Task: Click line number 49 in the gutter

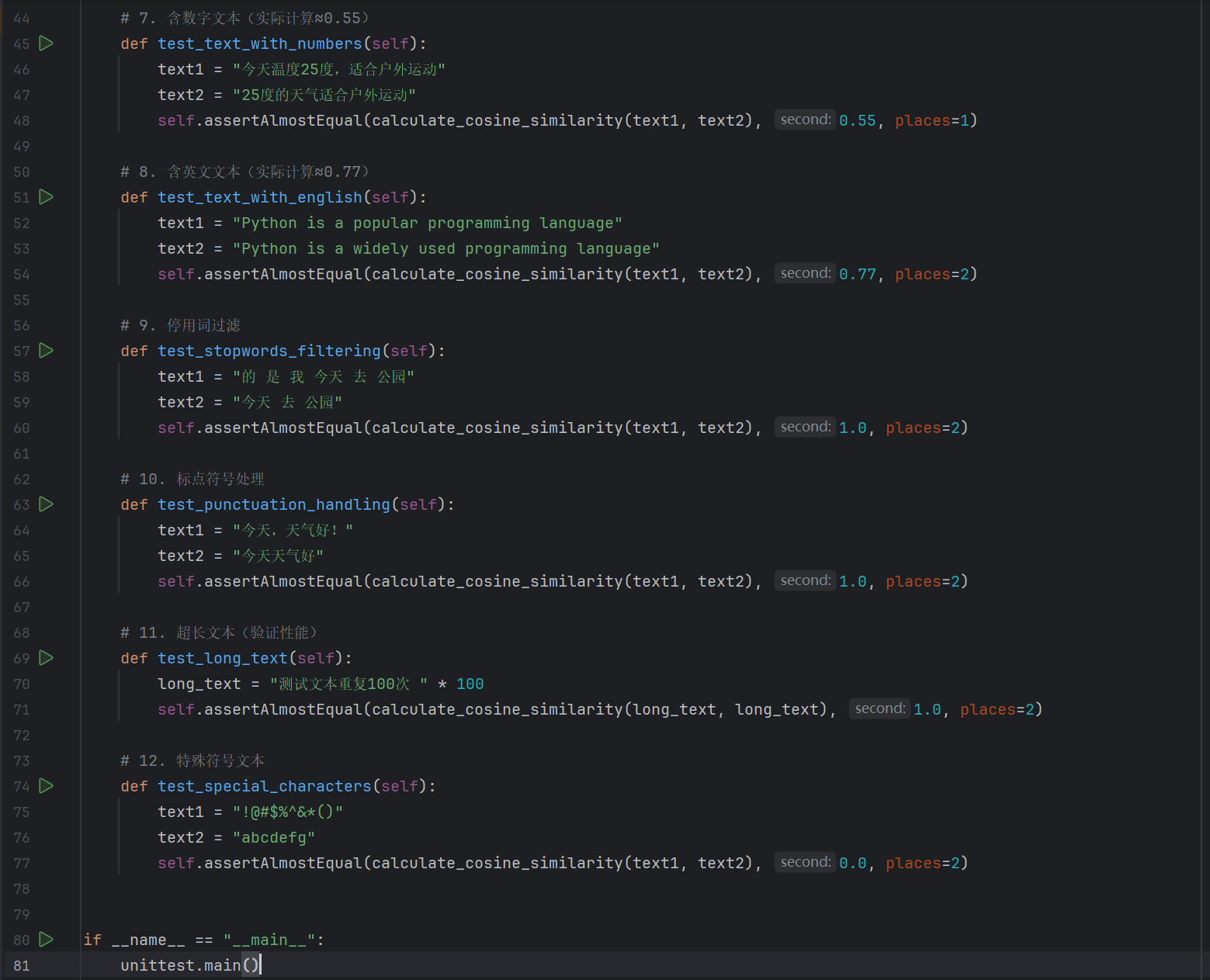Action: pos(22,147)
